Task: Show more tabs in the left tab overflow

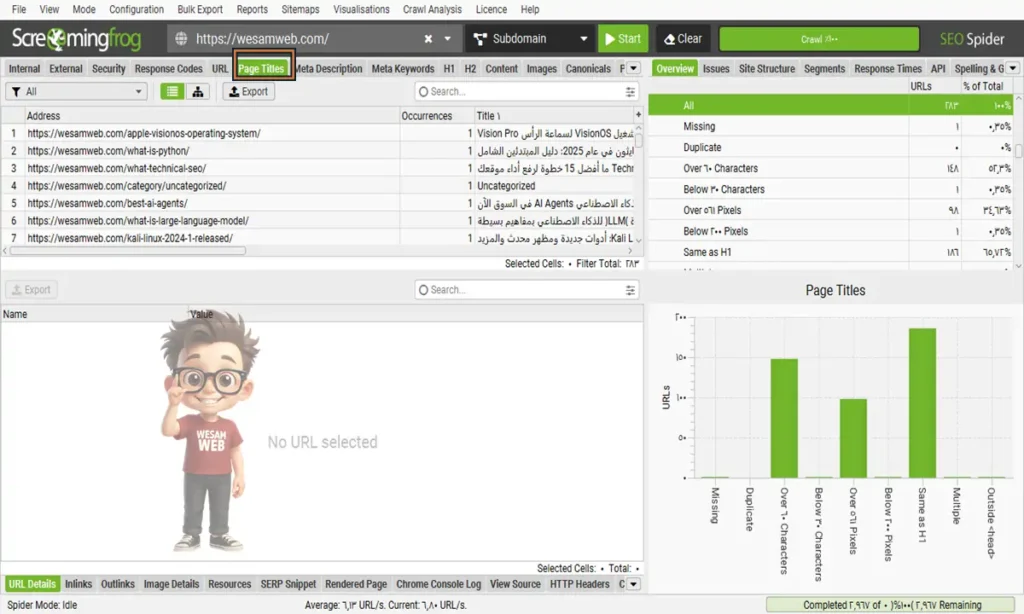Action: pos(633,69)
